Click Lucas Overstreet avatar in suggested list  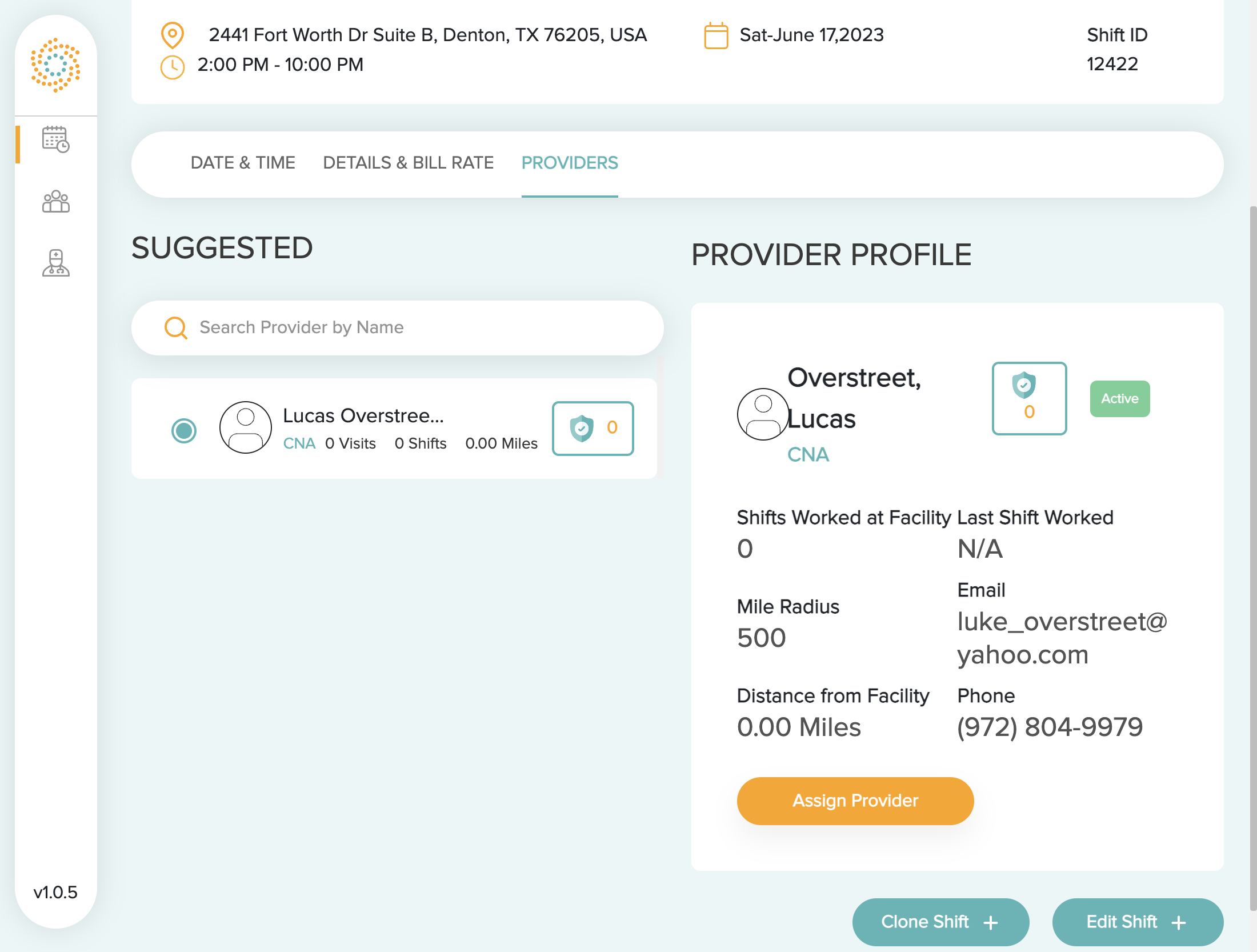pos(245,427)
